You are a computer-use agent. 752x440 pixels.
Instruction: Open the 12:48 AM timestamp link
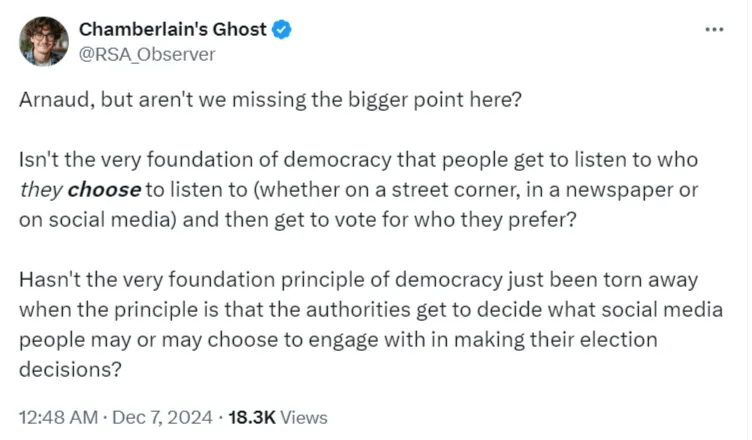[59, 417]
